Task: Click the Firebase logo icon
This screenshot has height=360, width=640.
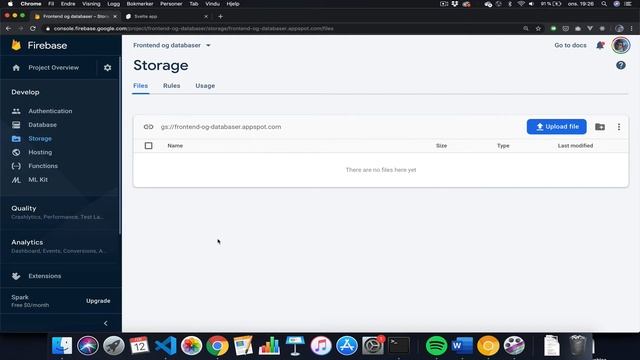Action: tap(16, 45)
